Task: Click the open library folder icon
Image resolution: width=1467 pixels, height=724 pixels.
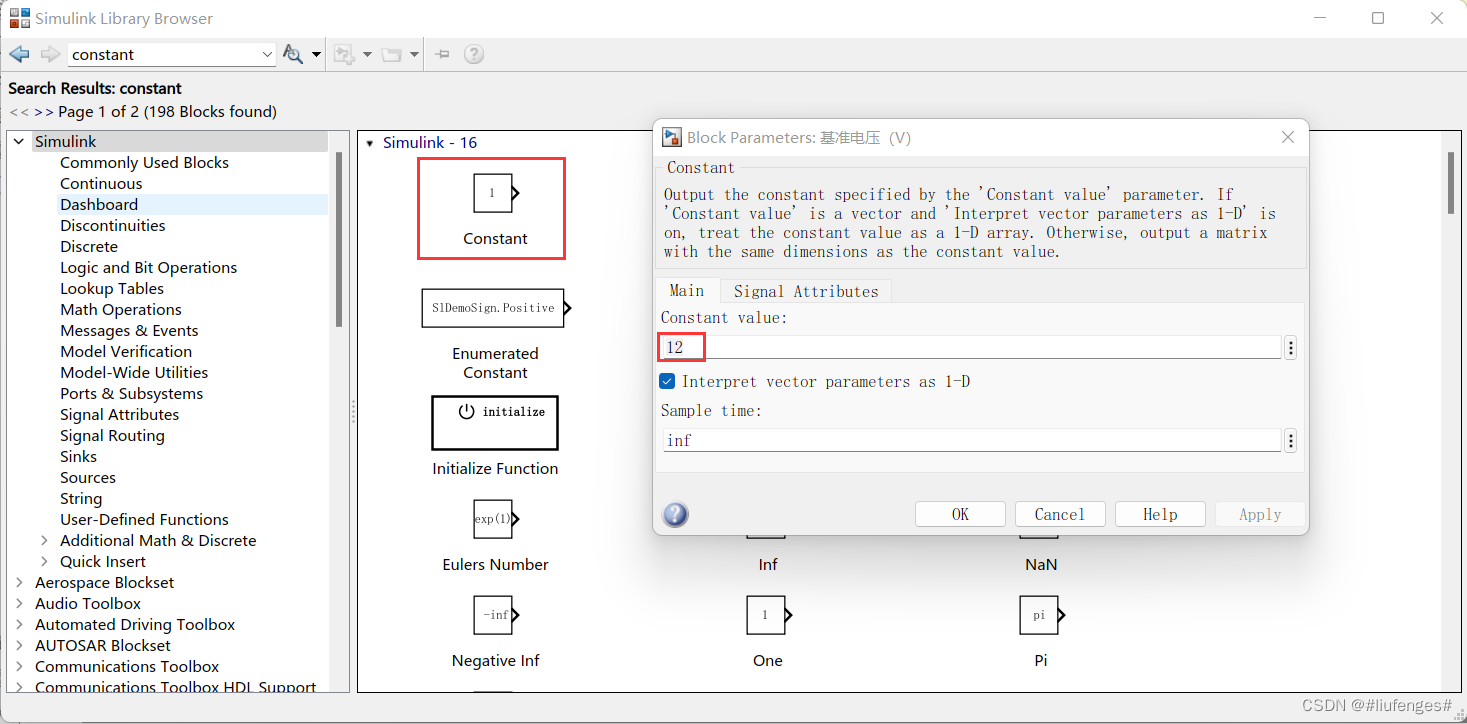Action: pyautogui.click(x=391, y=54)
